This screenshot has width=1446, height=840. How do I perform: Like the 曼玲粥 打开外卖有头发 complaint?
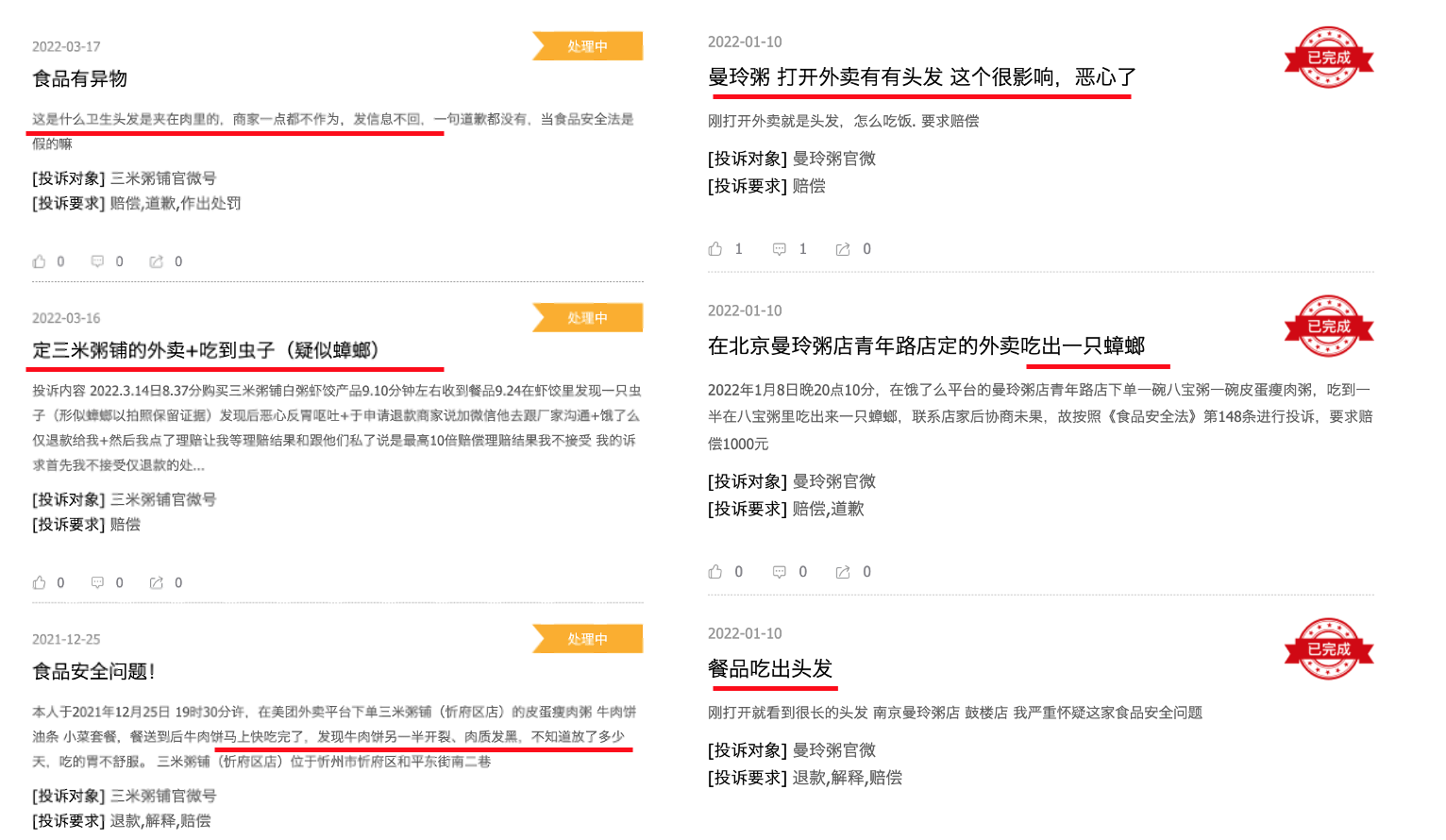pyautogui.click(x=715, y=249)
